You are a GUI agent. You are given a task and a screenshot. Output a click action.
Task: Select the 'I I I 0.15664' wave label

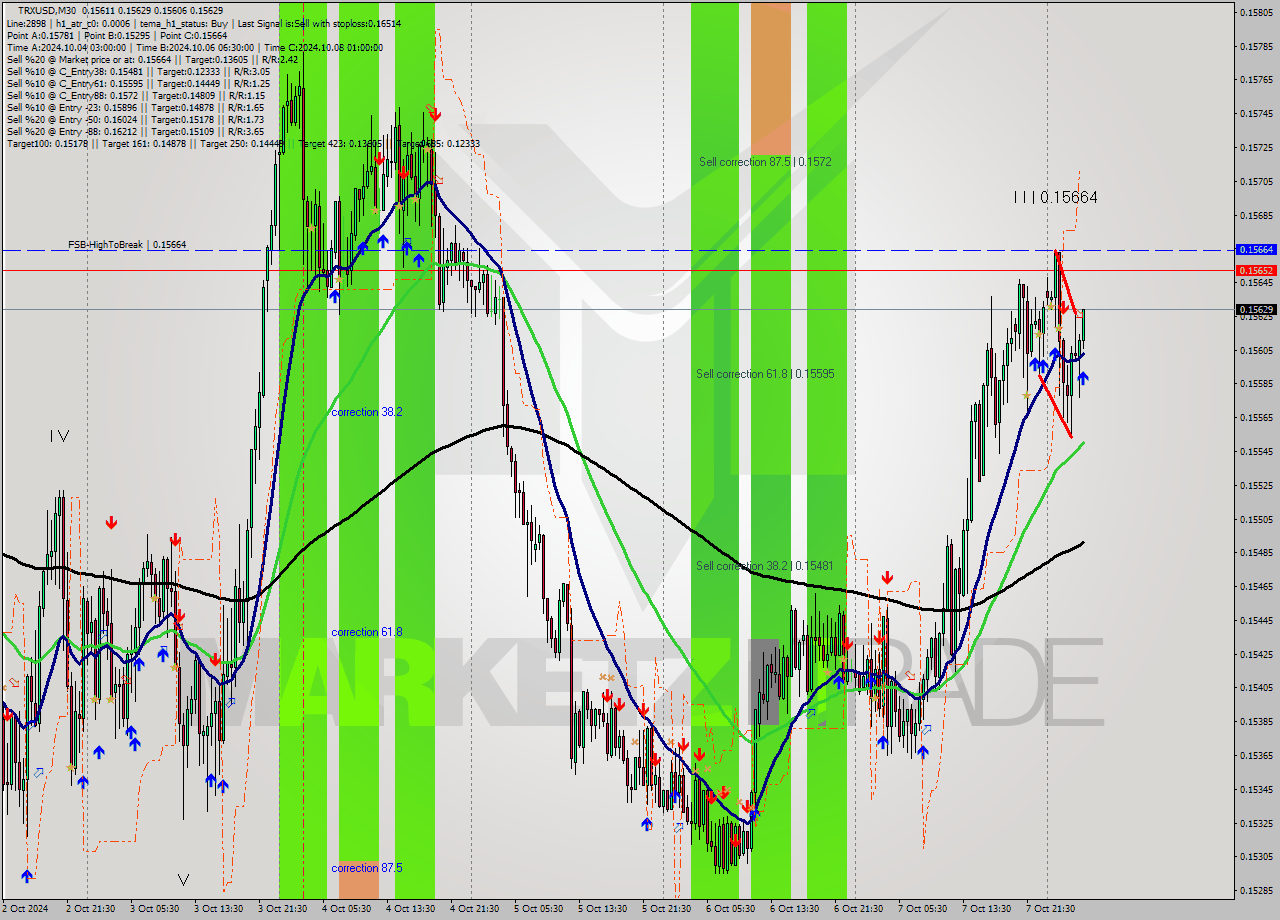pyautogui.click(x=1055, y=197)
